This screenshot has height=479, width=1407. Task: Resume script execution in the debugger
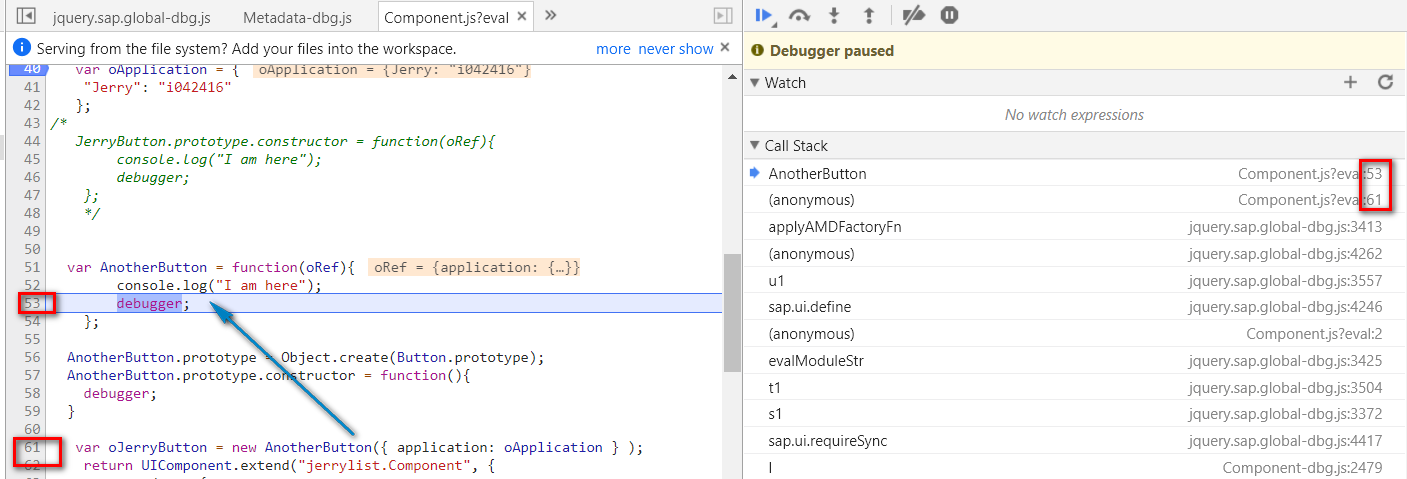tap(765, 15)
